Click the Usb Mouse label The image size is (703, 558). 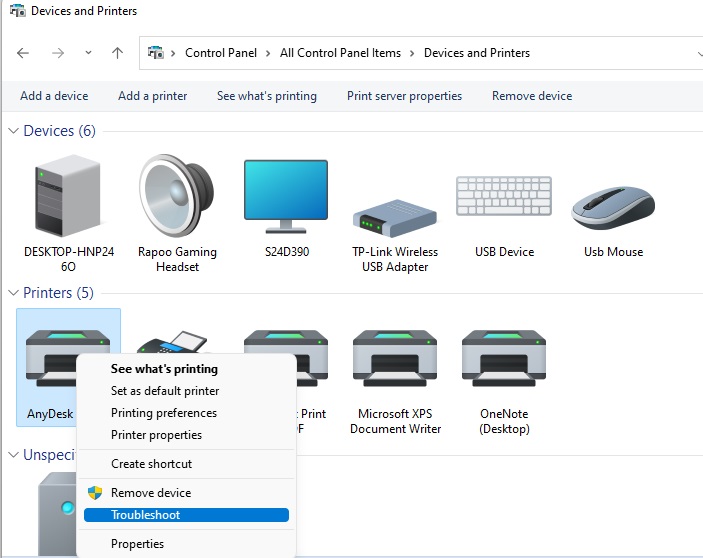pyautogui.click(x=613, y=252)
